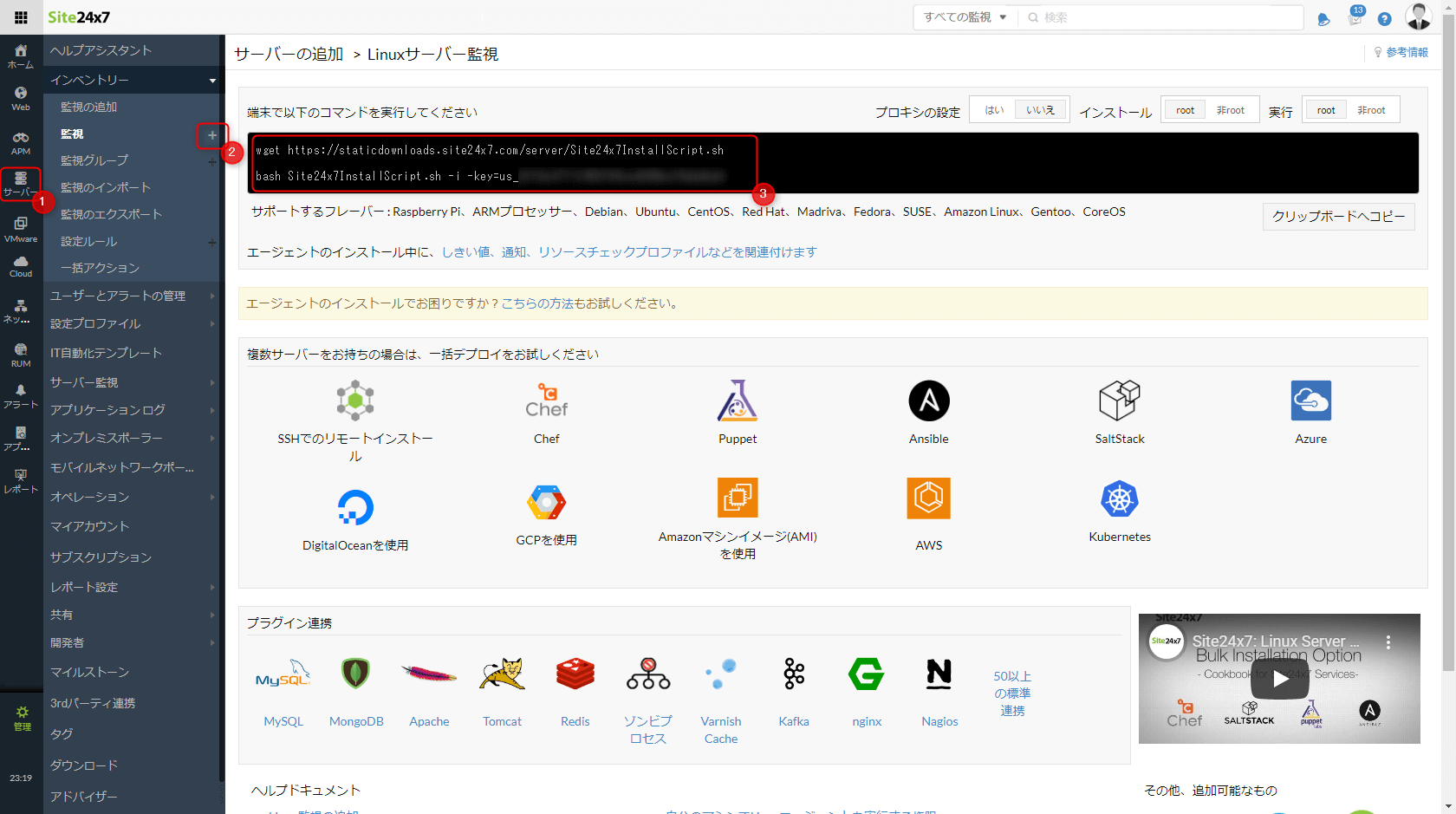Expand オペレーション menu
The height and width of the screenshot is (814, 1456).
[131, 497]
